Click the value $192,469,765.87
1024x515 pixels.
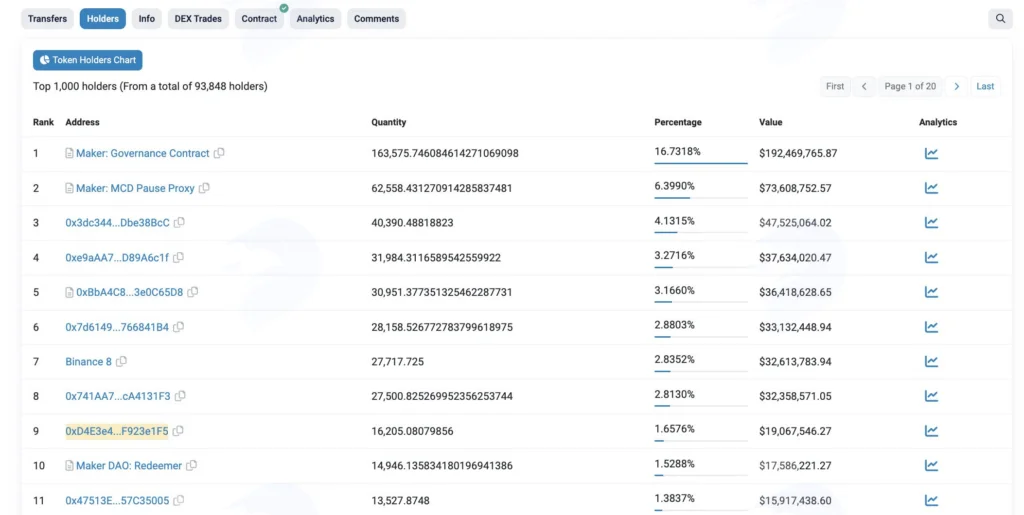click(x=798, y=153)
